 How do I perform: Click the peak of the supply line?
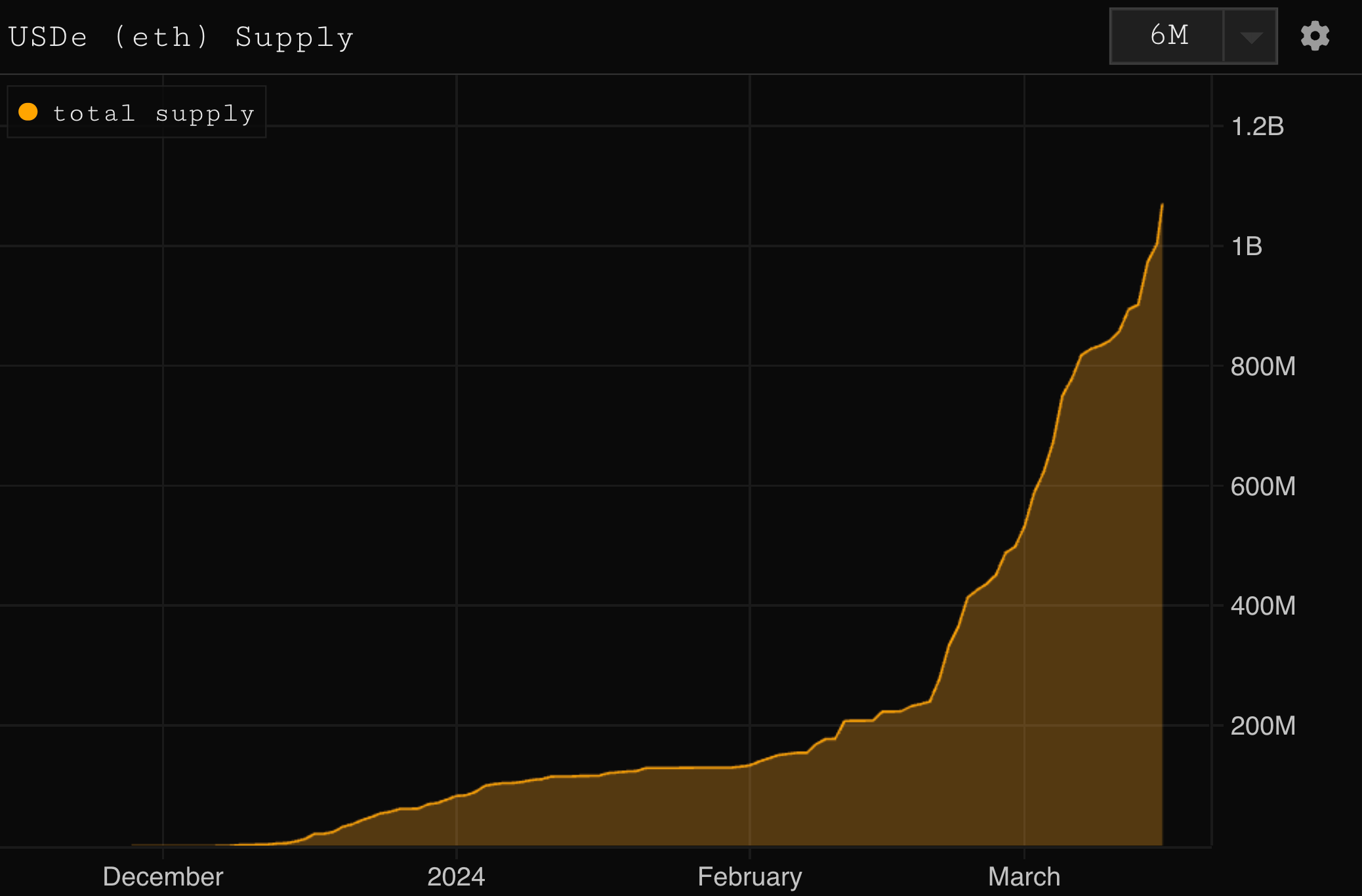[x=1162, y=205]
